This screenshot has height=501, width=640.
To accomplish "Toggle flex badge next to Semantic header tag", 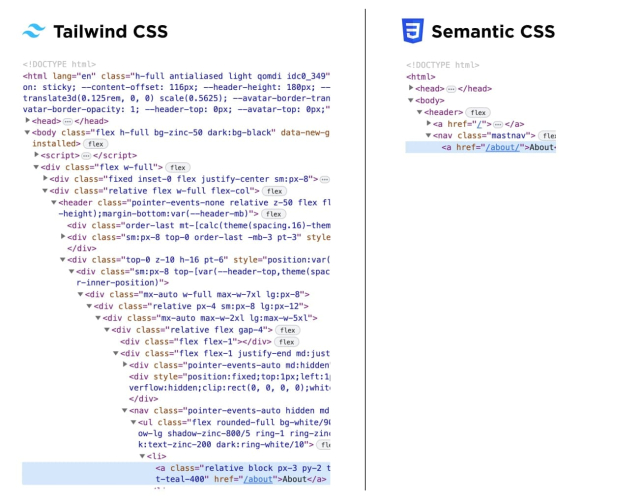I will (x=480, y=112).
